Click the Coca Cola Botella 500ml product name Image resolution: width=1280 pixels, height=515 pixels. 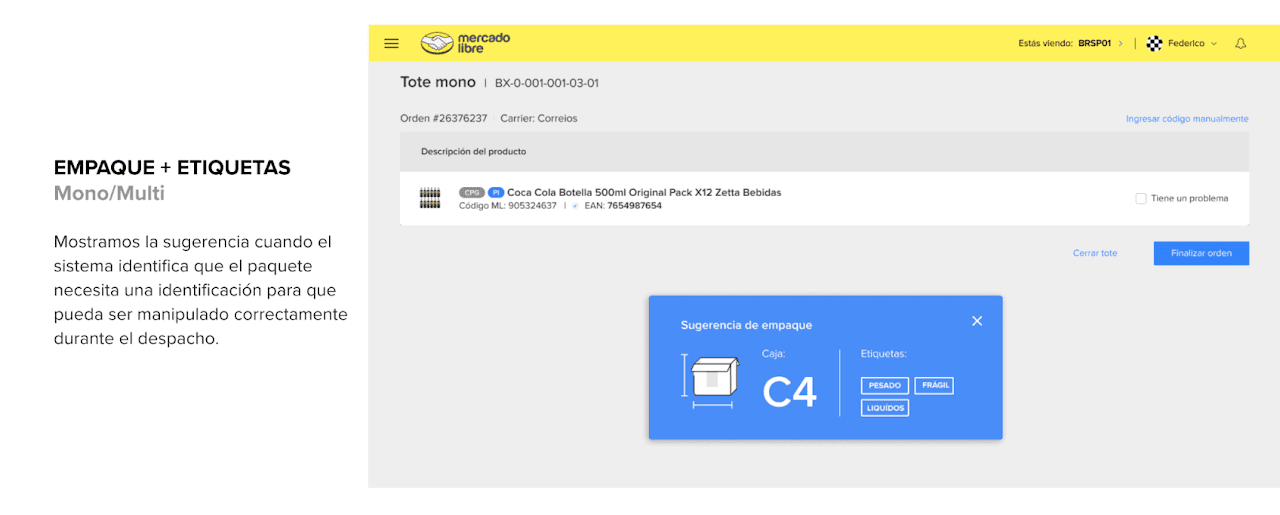(644, 192)
